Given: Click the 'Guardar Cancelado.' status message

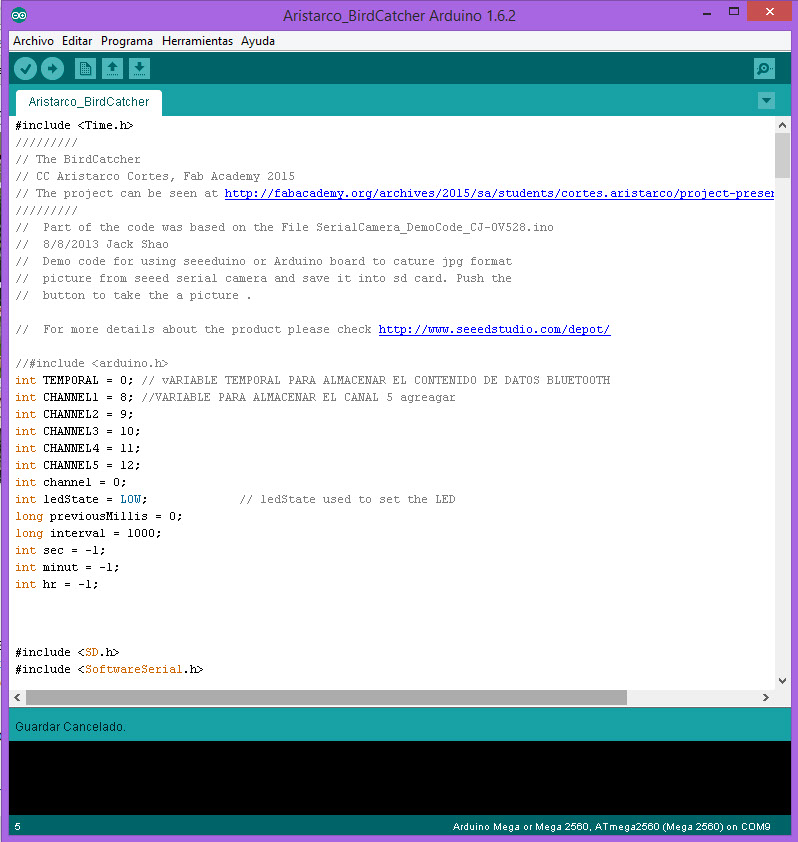Looking at the screenshot, I should pyautogui.click(x=70, y=727).
